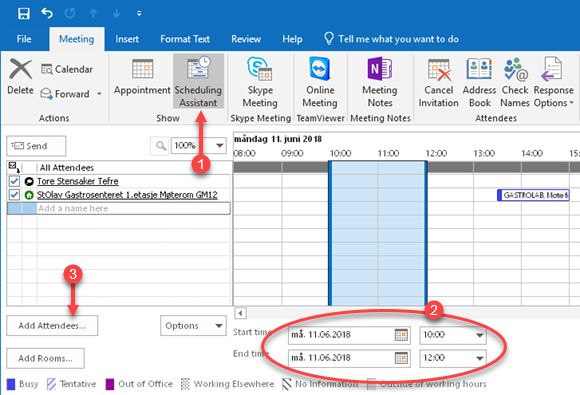Click the Add Attendees button
The height and width of the screenshot is (395, 580).
[52, 325]
